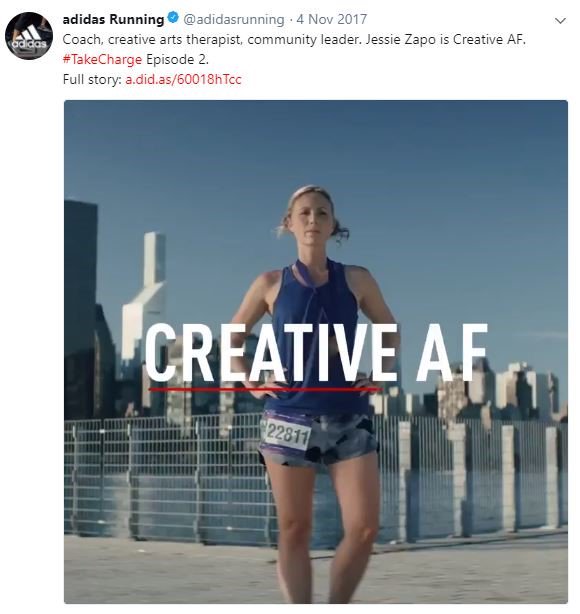Click the race bib number 22811
This screenshot has height=614, width=580.
(x=288, y=434)
